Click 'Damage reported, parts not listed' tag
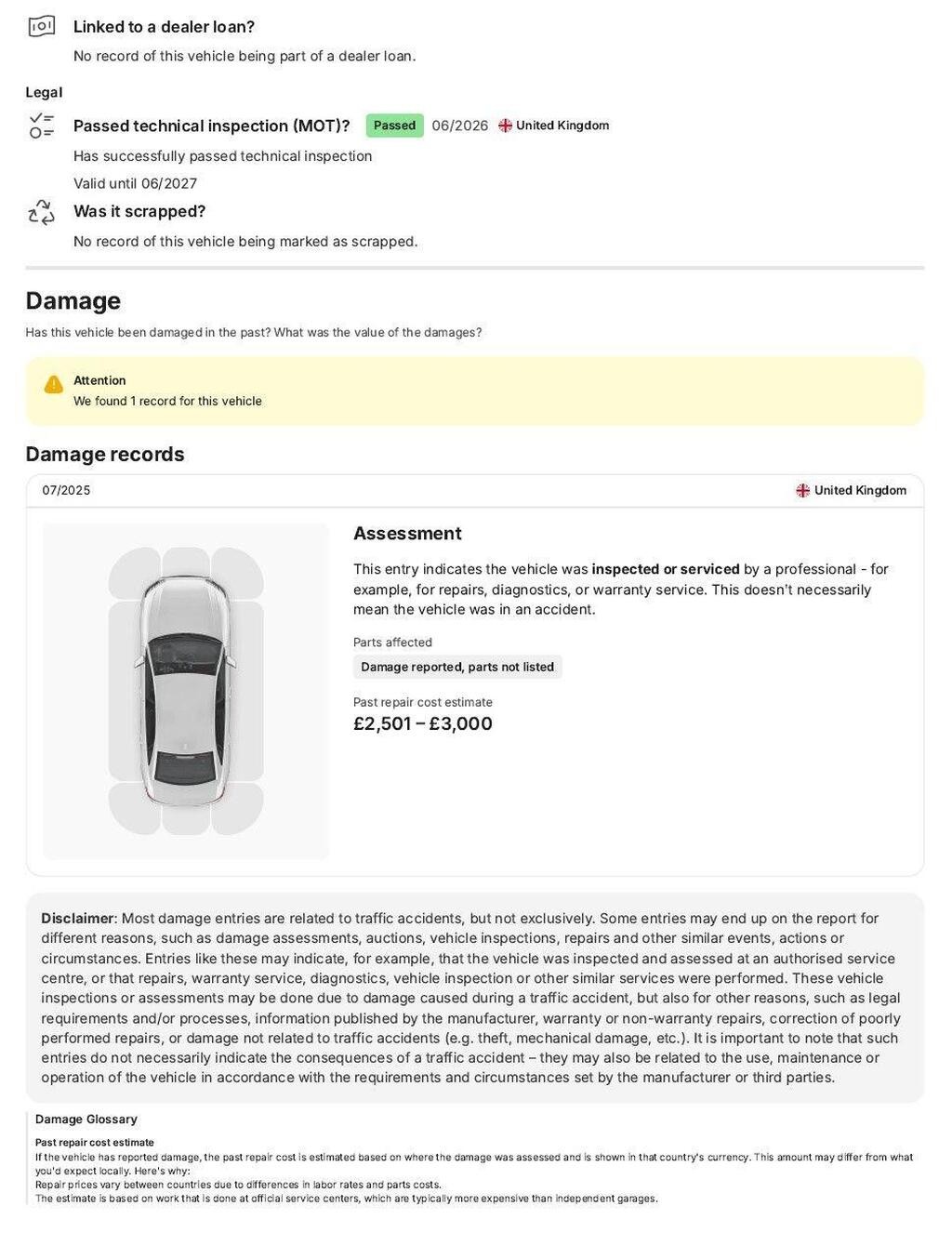This screenshot has width=952, height=1246. coord(457,667)
